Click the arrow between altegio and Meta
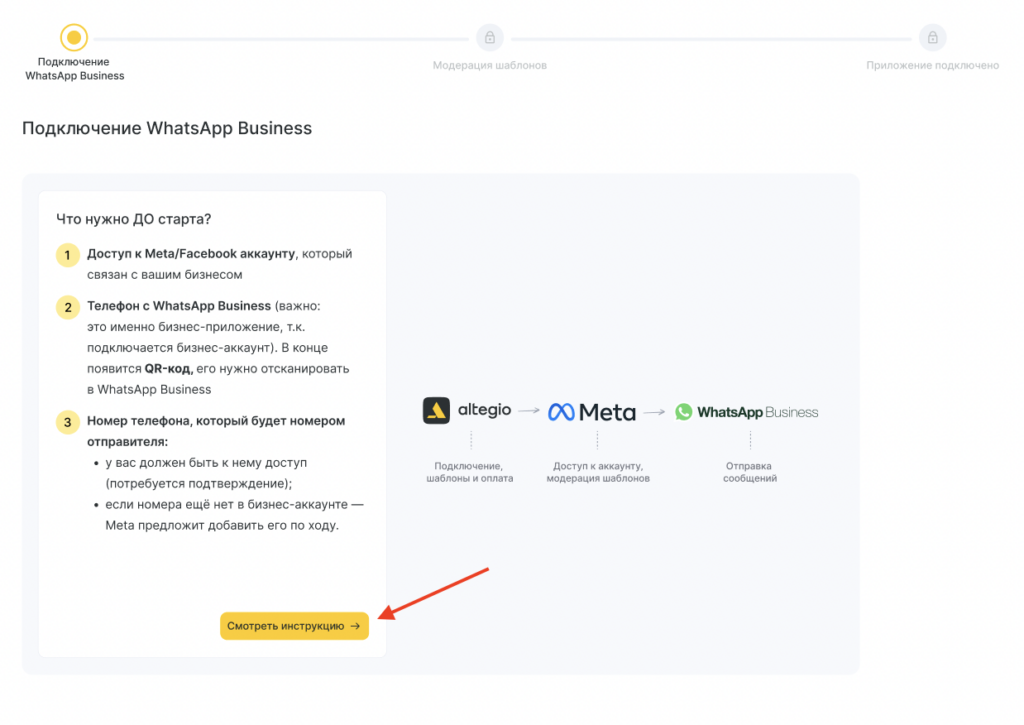This screenshot has height=725, width=1024. [529, 412]
